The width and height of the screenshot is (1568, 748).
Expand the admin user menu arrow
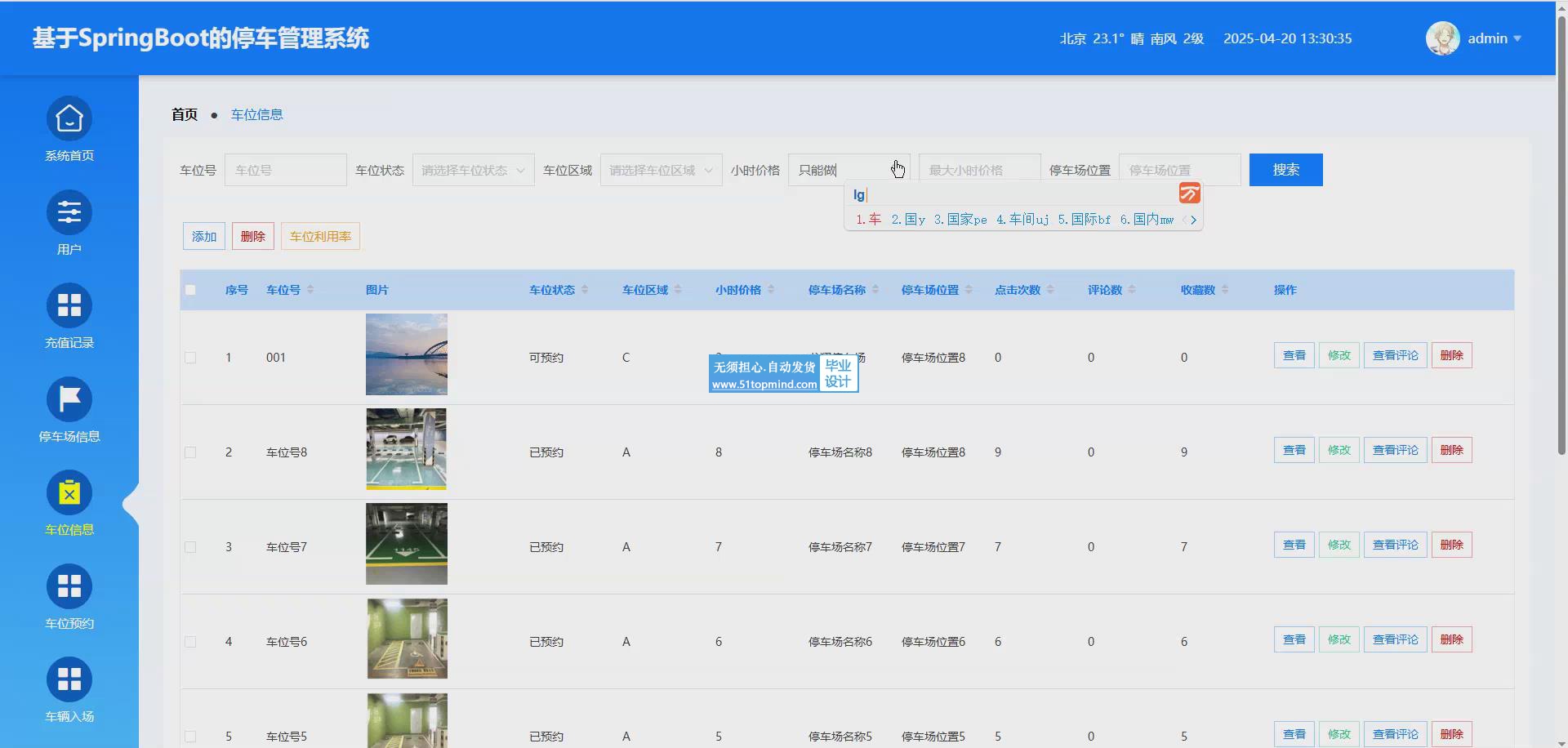[1517, 38]
